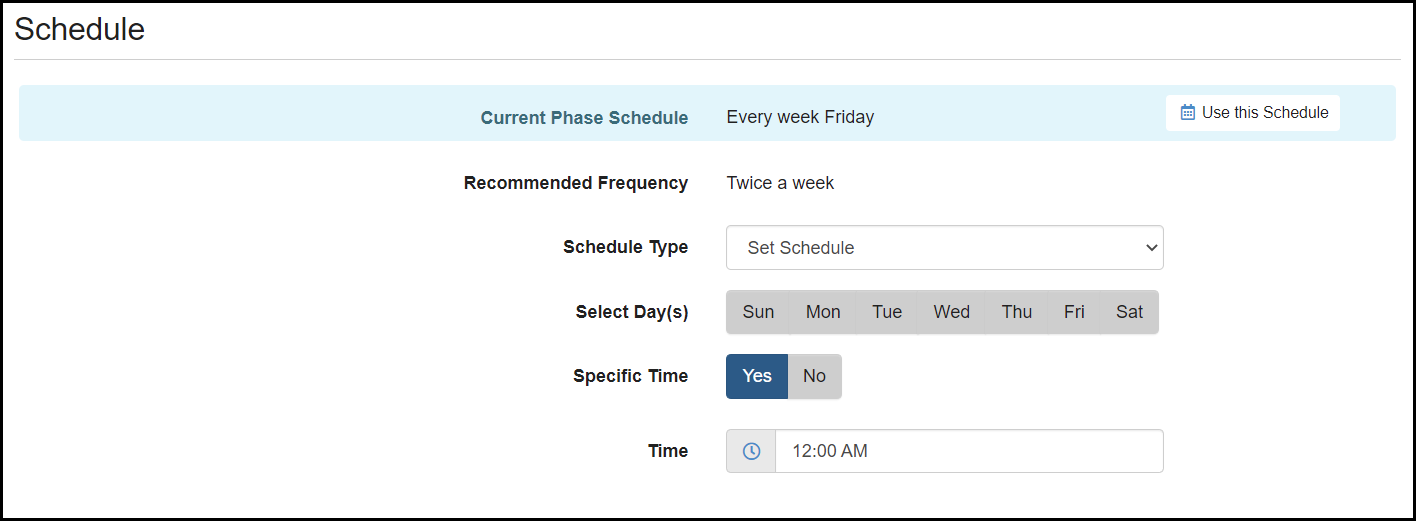Screen dimensions: 1416x521
Task: Pick Thu in the day selector
Action: pos(1016,312)
